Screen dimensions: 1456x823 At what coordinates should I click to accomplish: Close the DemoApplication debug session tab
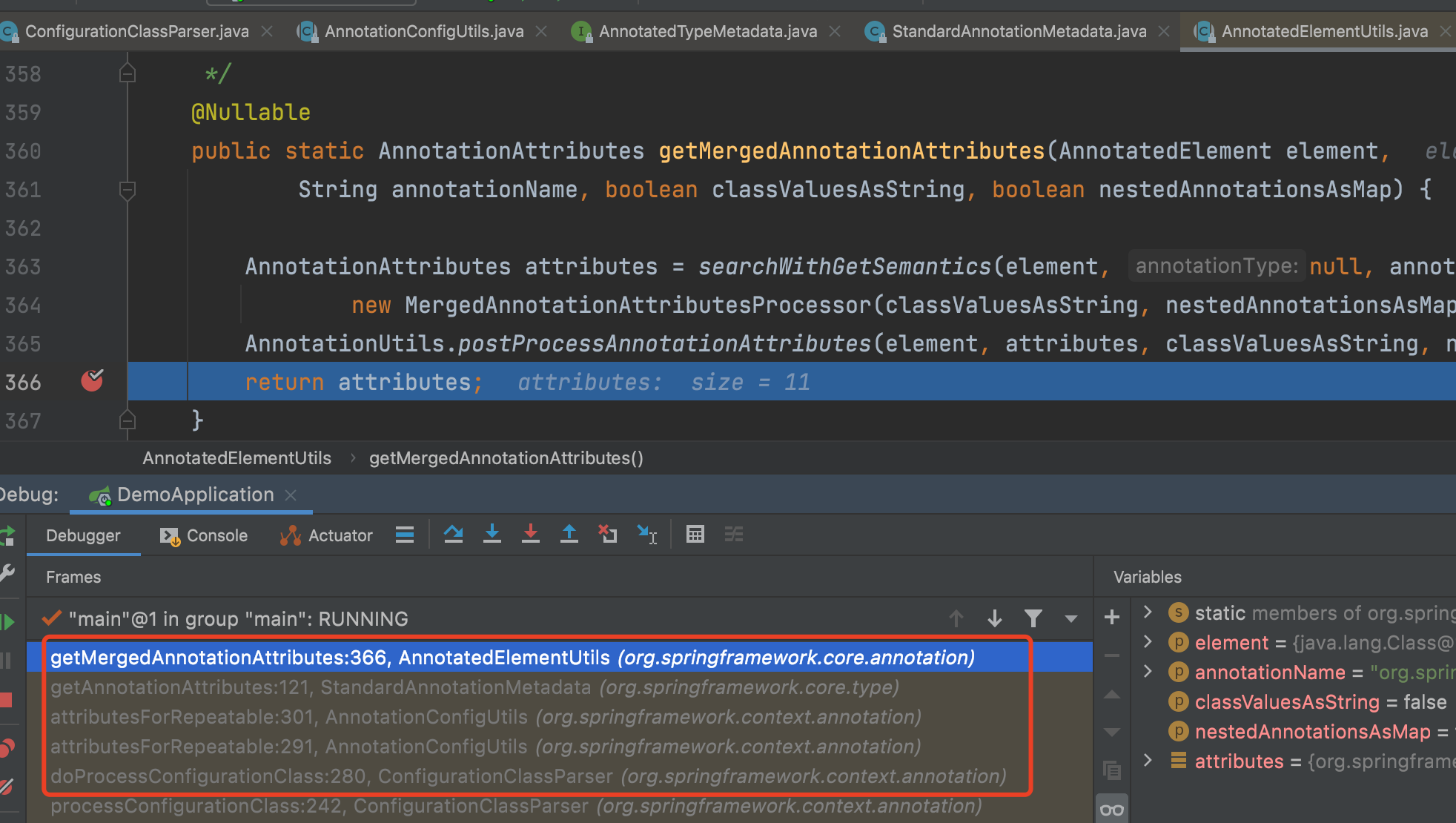tap(291, 495)
